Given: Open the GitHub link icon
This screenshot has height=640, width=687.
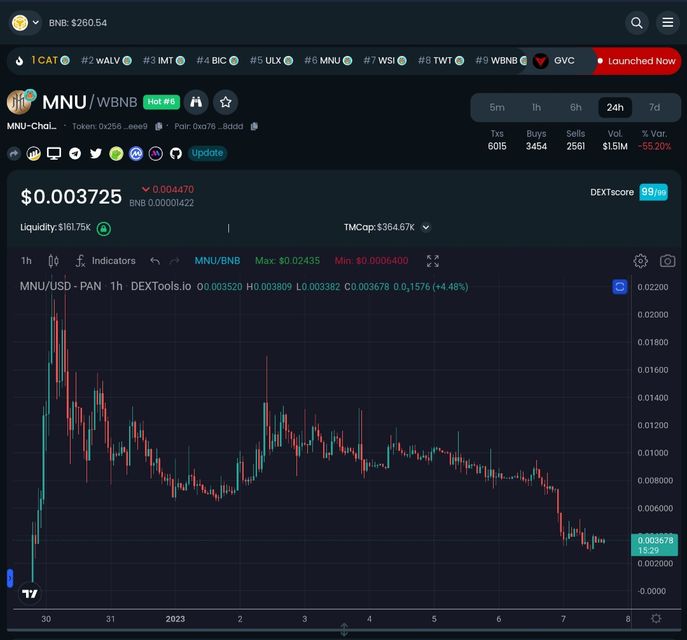Looking at the screenshot, I should click(x=176, y=153).
